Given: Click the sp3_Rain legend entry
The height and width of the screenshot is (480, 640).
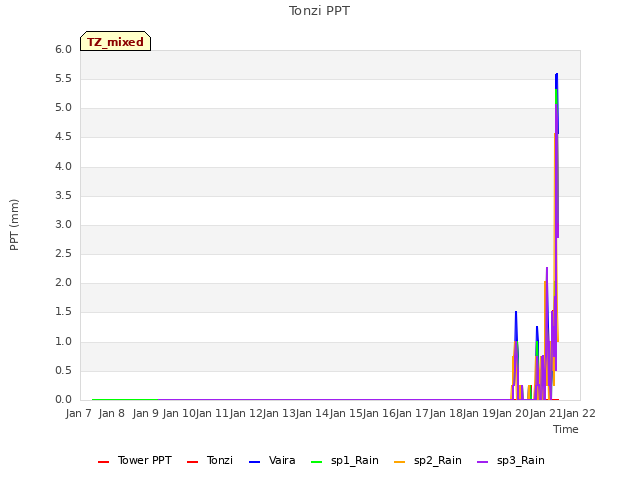Looking at the screenshot, I should click(x=511, y=460).
